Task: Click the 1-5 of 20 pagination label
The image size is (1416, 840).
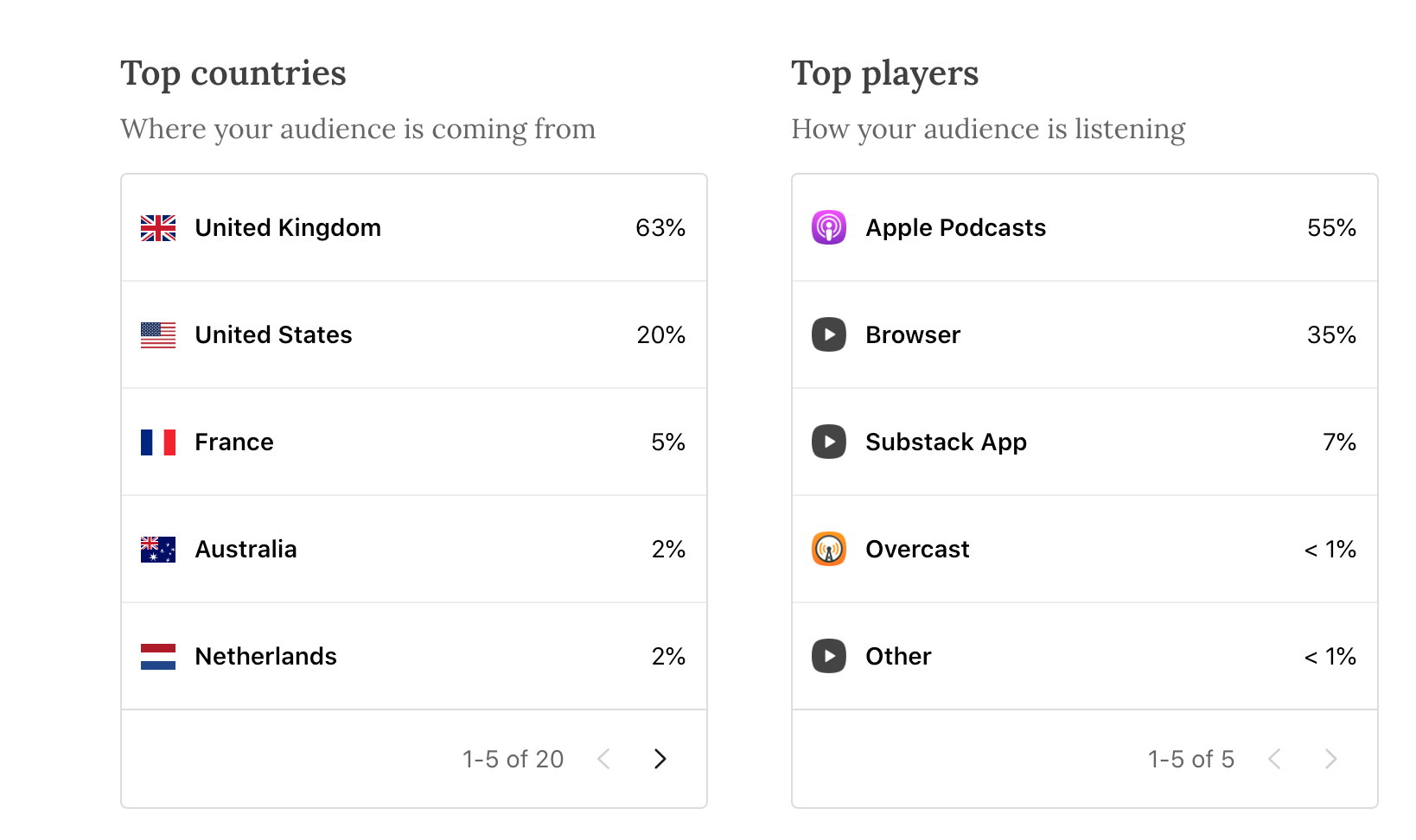Action: point(513,759)
